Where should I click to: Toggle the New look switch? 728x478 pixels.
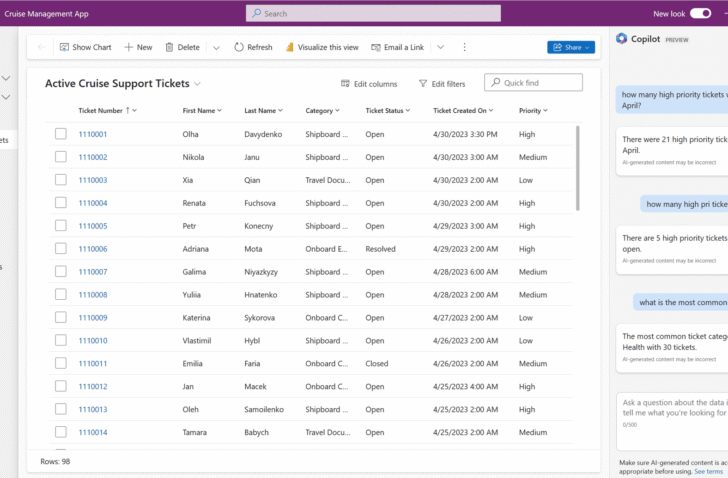(701, 13)
